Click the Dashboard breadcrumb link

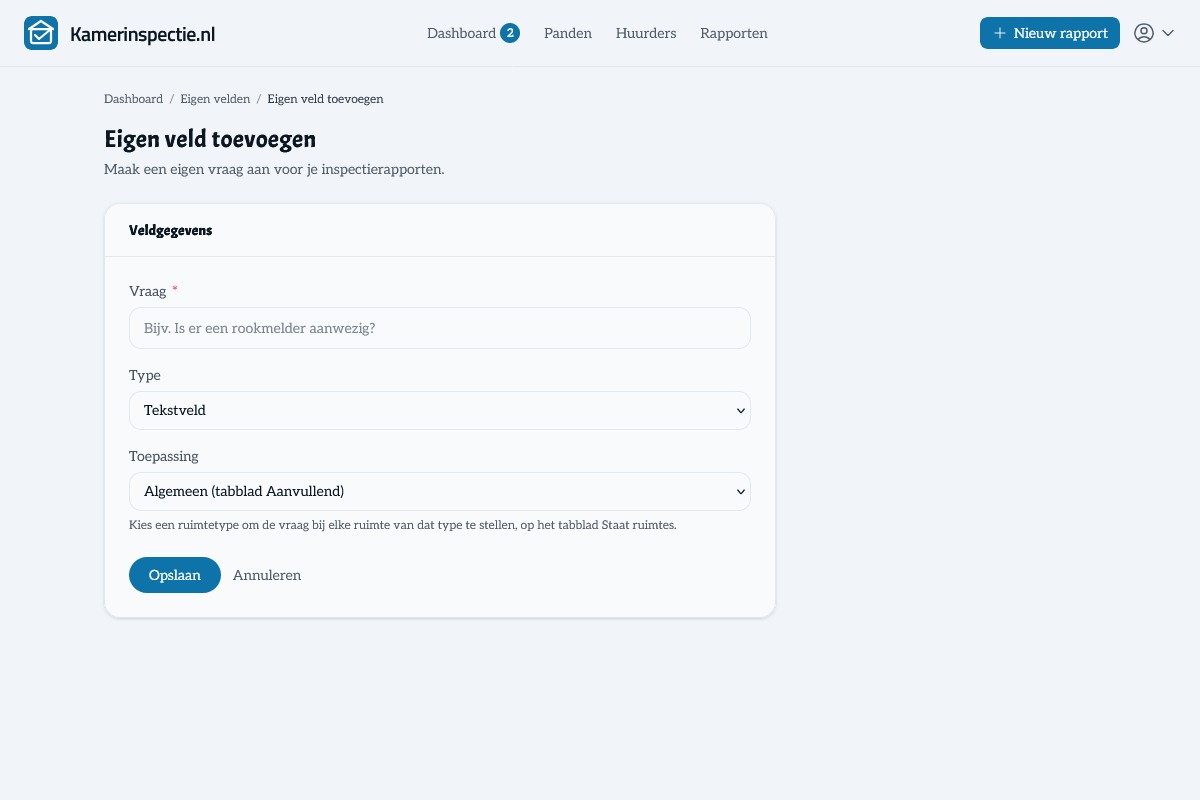[133, 99]
